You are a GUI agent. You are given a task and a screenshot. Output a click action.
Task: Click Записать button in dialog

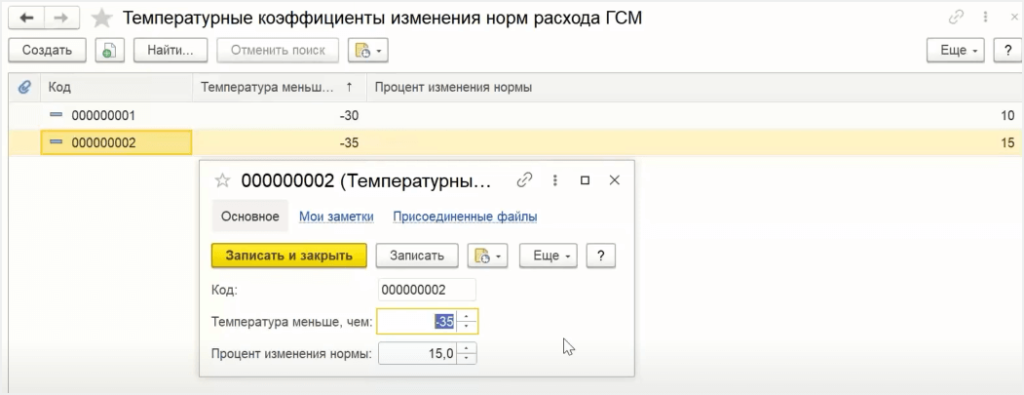417,256
